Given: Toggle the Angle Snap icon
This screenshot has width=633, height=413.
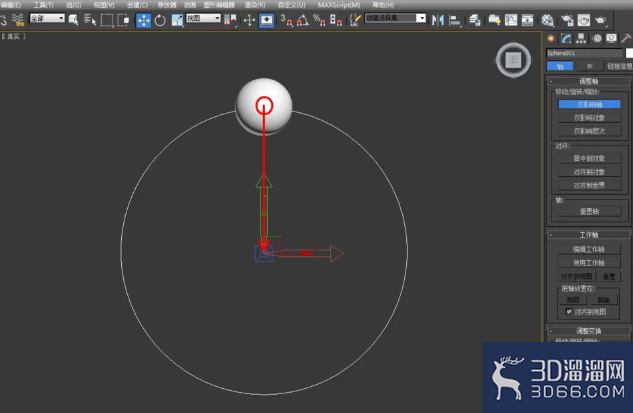Looking at the screenshot, I should coord(303,20).
